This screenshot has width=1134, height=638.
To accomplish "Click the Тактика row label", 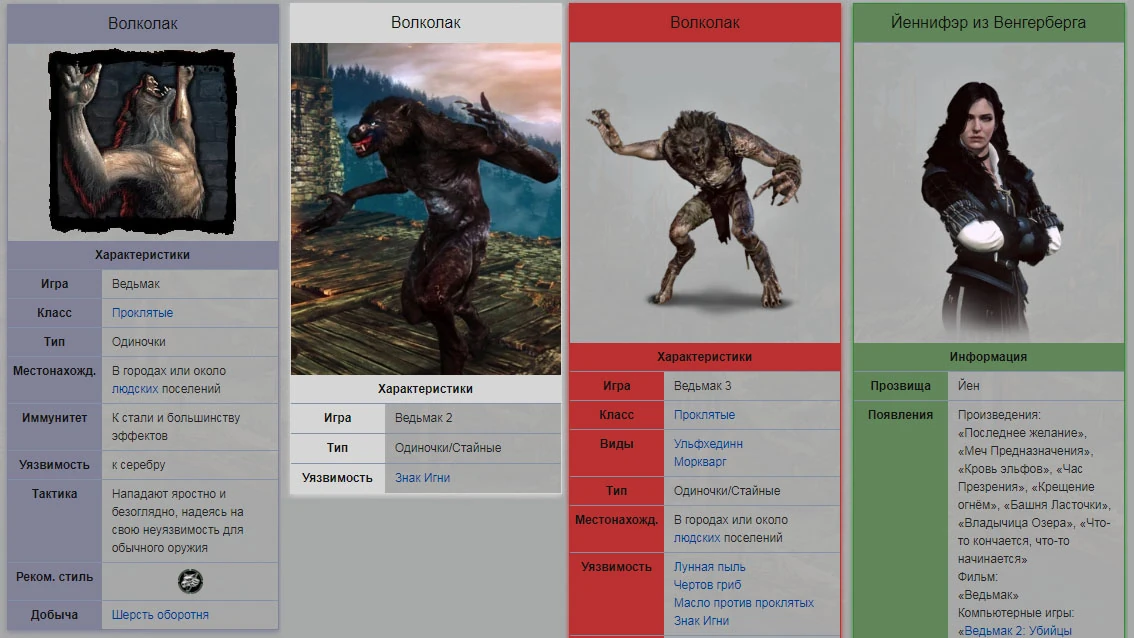I will click(x=54, y=493).
